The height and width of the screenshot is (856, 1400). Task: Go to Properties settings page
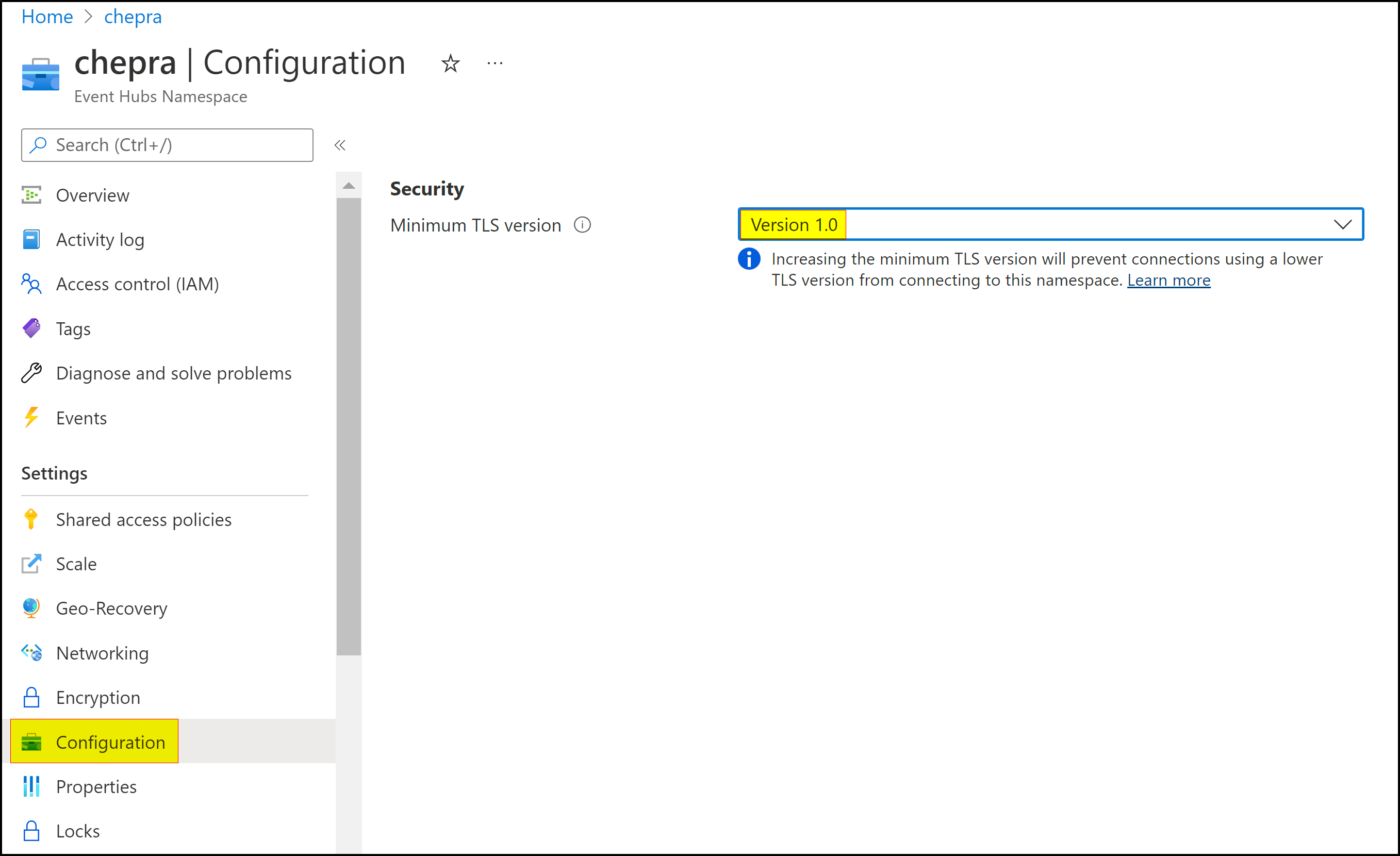pos(96,786)
